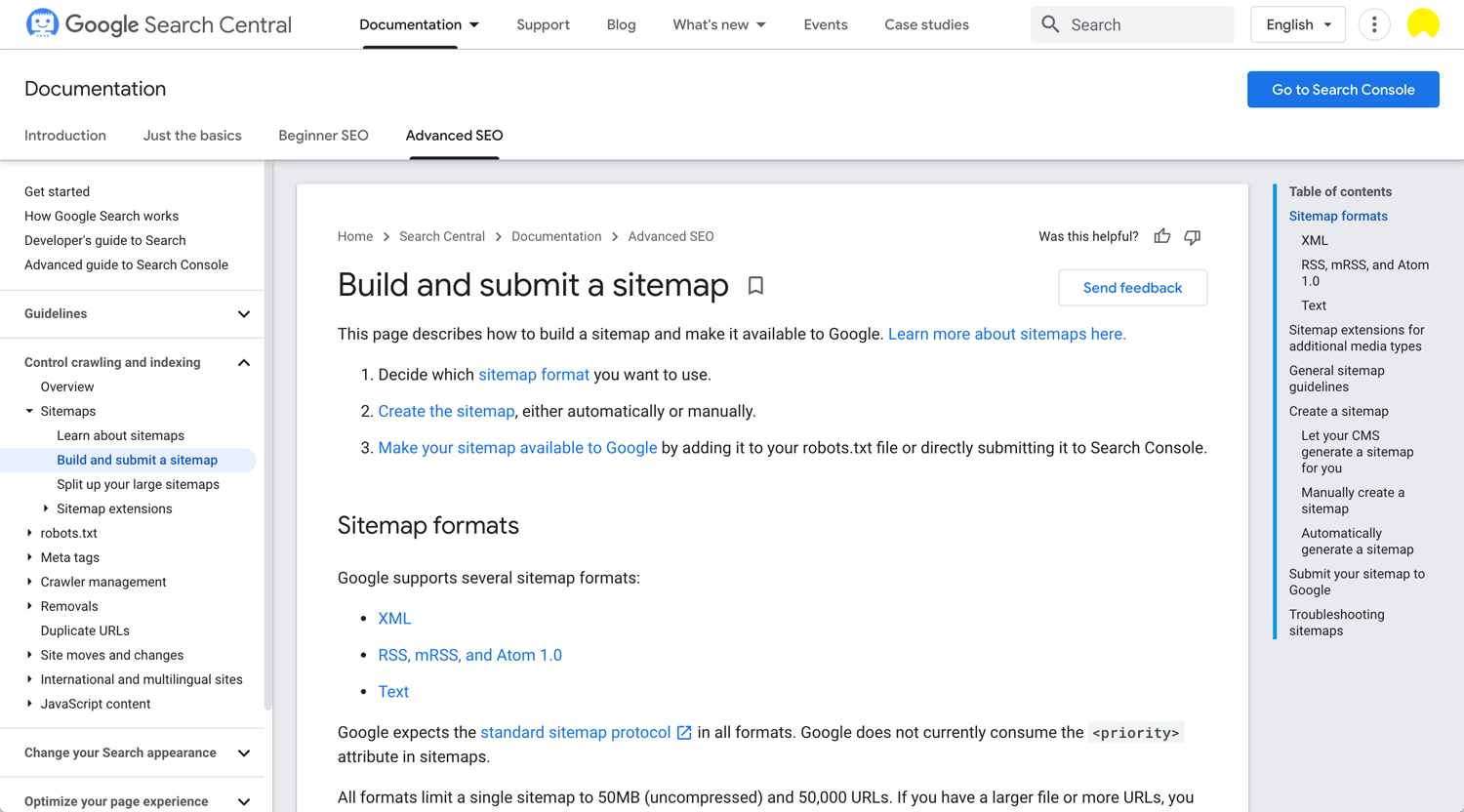This screenshot has width=1464, height=812.
Task: Jump to Sitemap formats in table of contents
Action: 1338,216
